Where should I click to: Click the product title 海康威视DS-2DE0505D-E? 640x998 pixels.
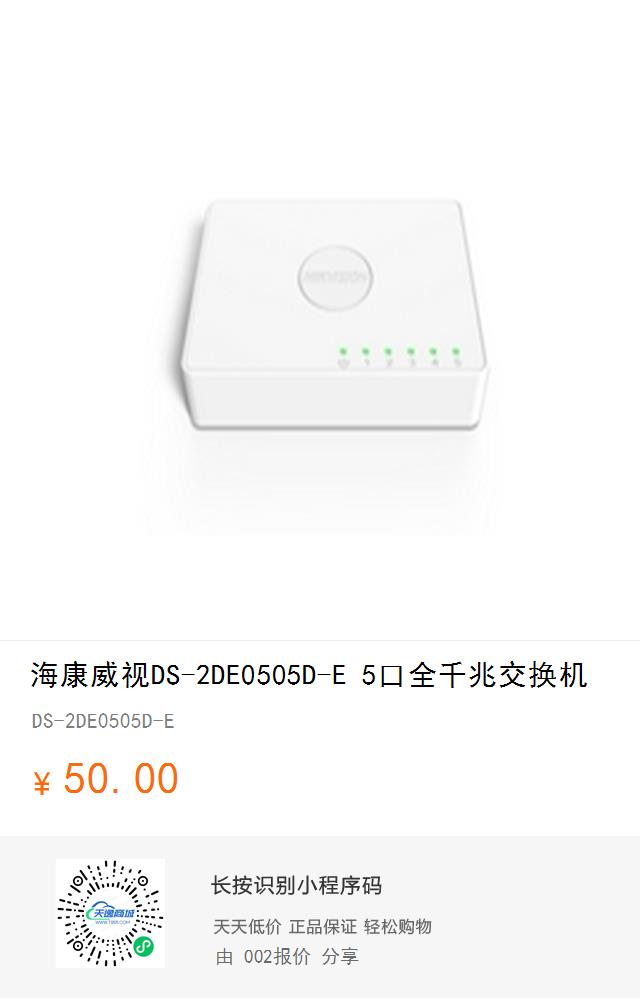(x=188, y=675)
